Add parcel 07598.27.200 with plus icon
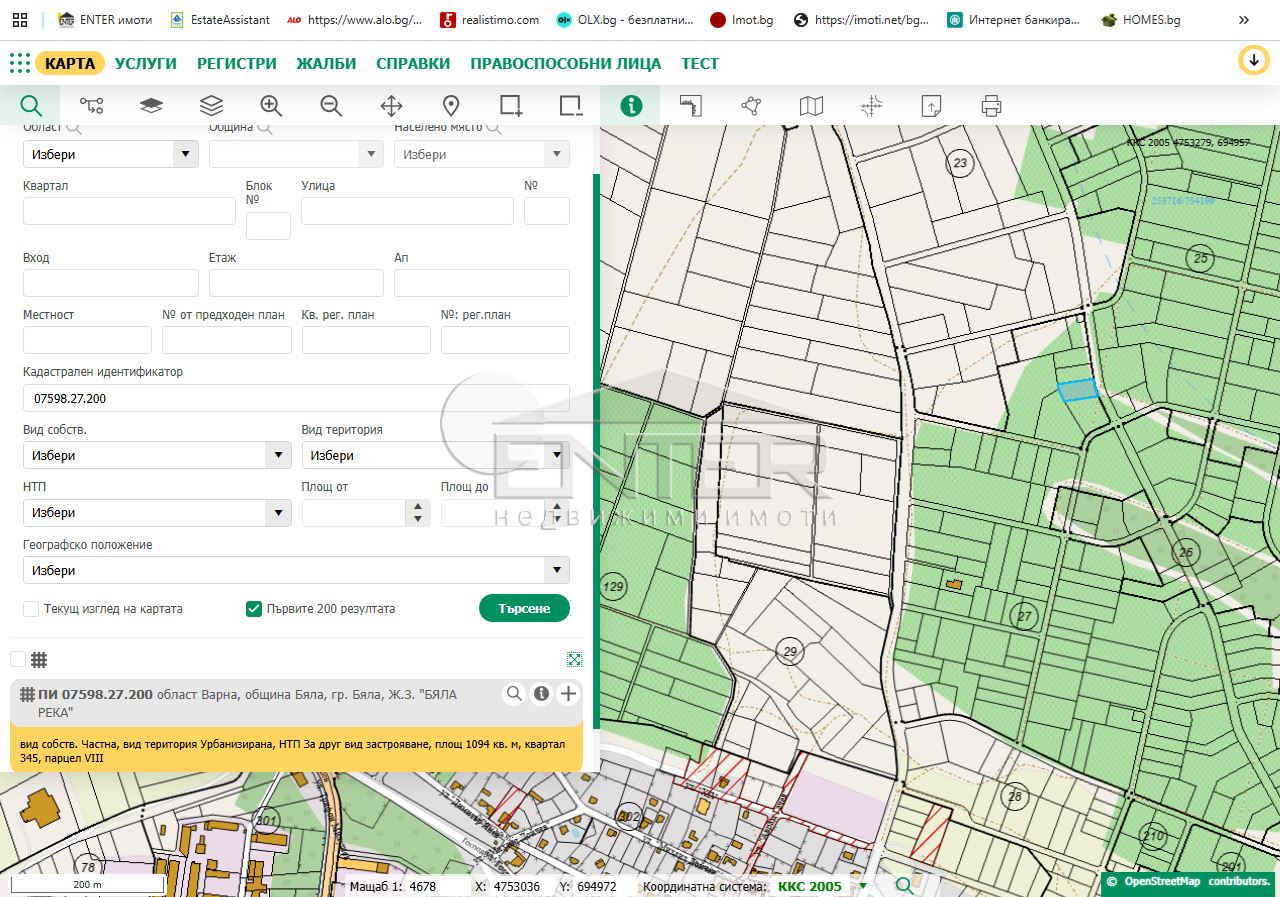The width and height of the screenshot is (1280, 897). 568,693
